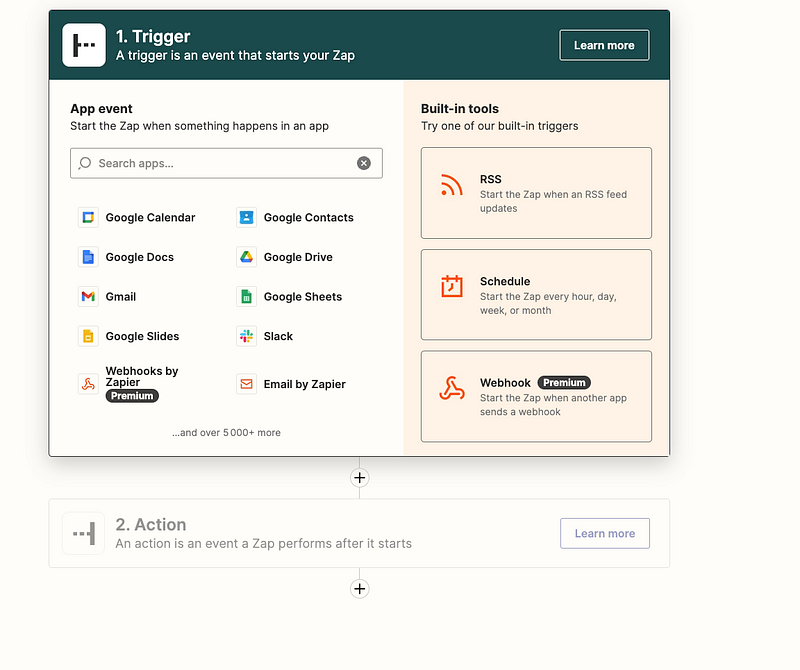Add a step below the Action
The height and width of the screenshot is (670, 800).
[360, 589]
